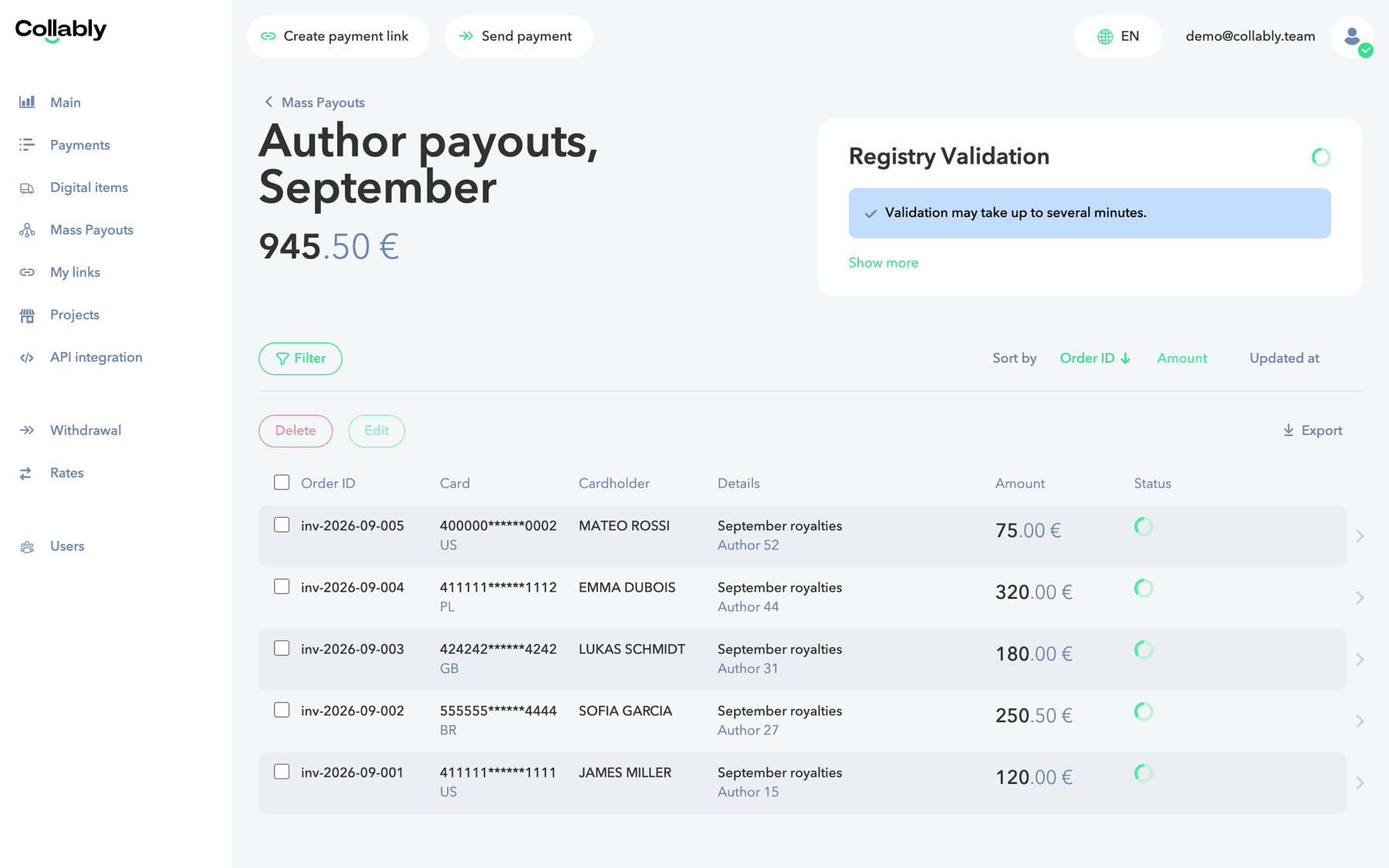
Task: Click status spinner for inv-2026-09-005
Action: 1144,526
